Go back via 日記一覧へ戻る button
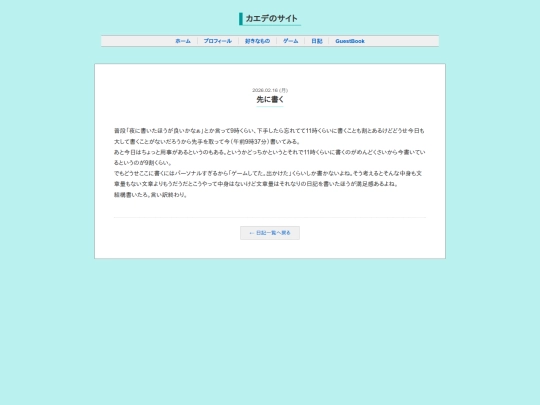 coord(270,233)
